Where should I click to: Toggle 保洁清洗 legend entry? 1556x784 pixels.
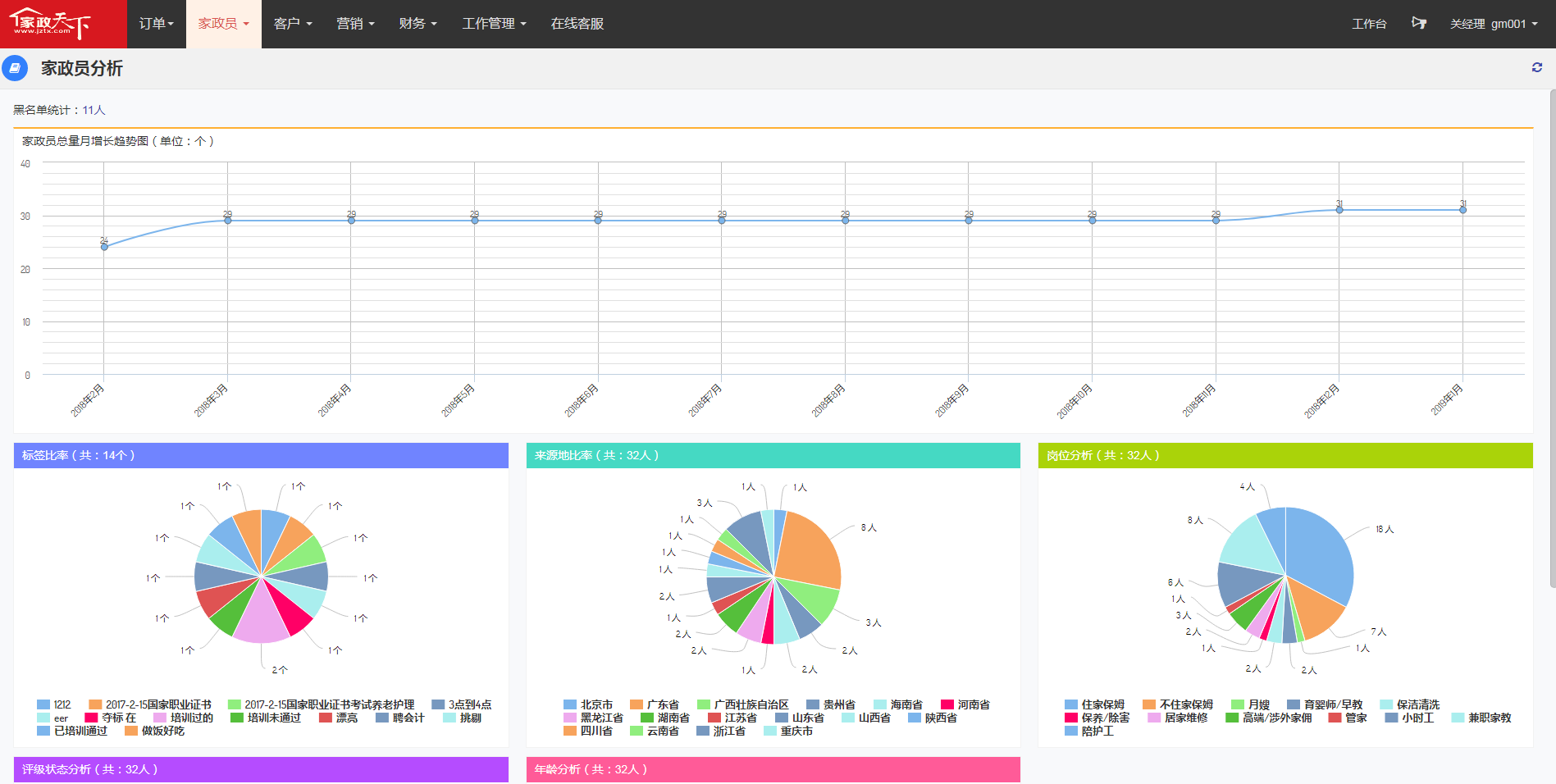[1410, 704]
